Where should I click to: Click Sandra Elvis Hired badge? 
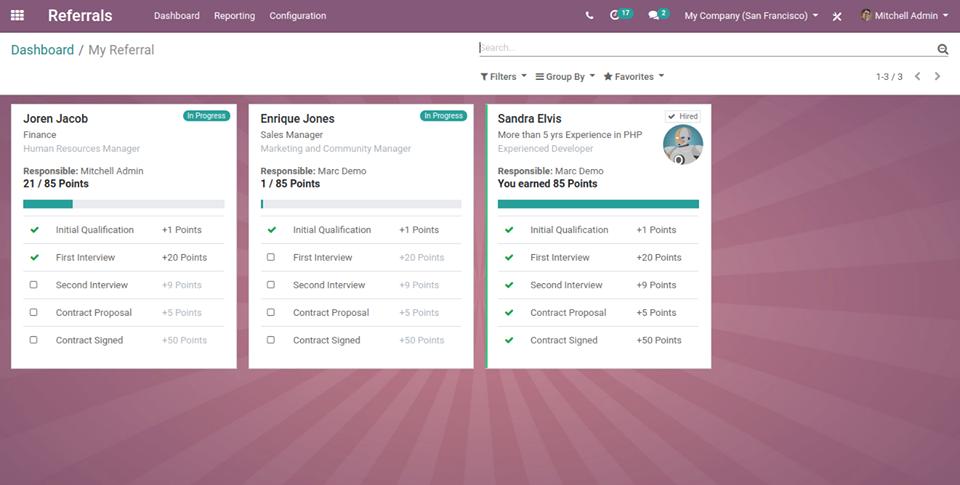(x=683, y=116)
